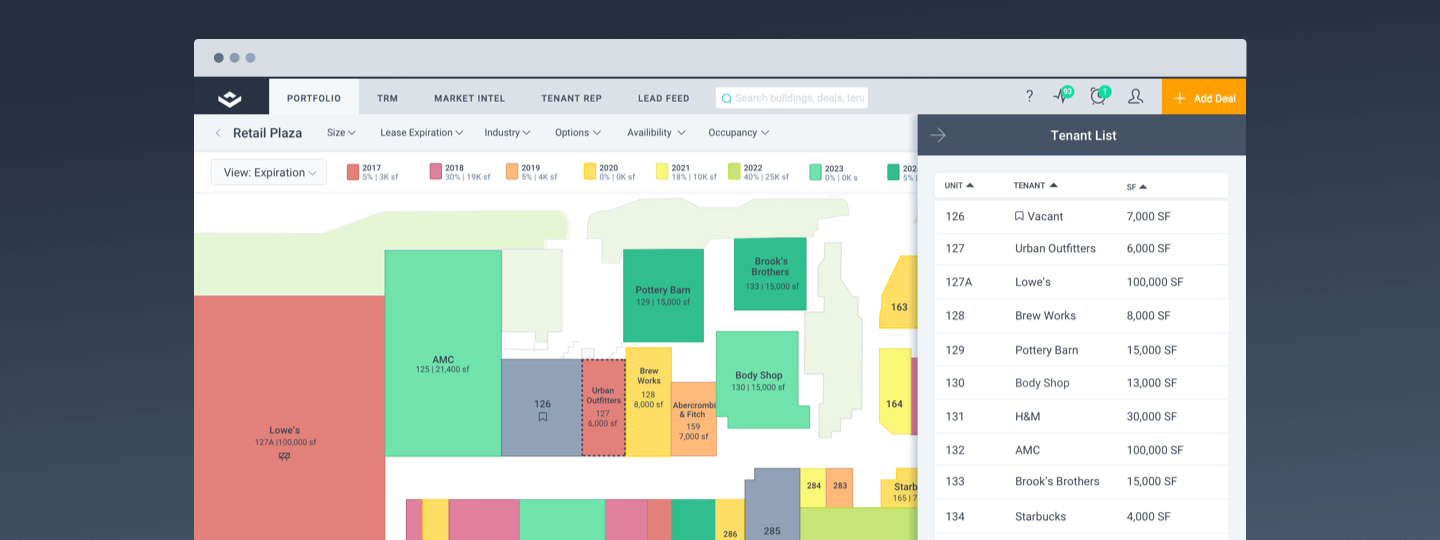Screen dimensions: 1440x540
Task: Click the search magnifier icon
Action: tap(726, 98)
